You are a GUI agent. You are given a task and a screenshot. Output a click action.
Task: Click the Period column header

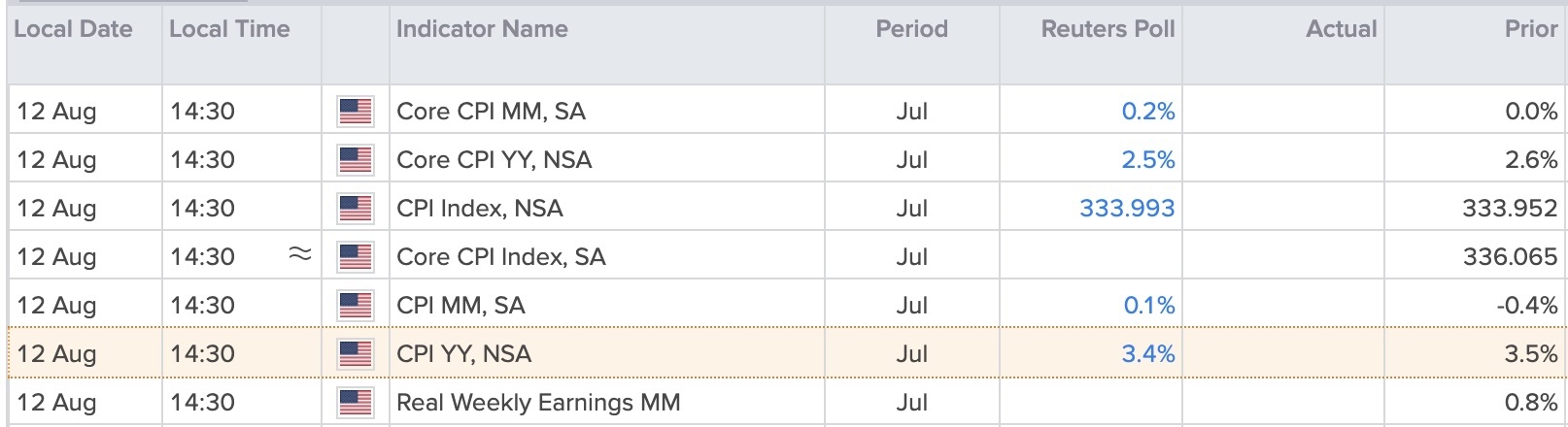[x=911, y=29]
